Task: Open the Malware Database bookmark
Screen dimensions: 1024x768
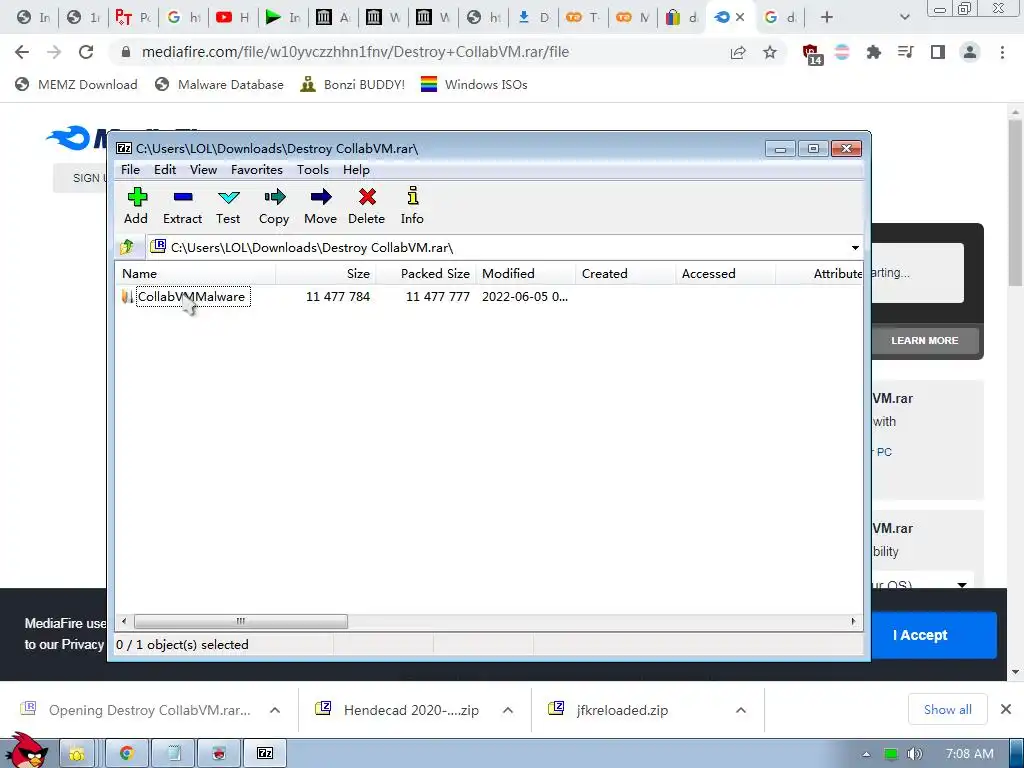Action: [219, 84]
